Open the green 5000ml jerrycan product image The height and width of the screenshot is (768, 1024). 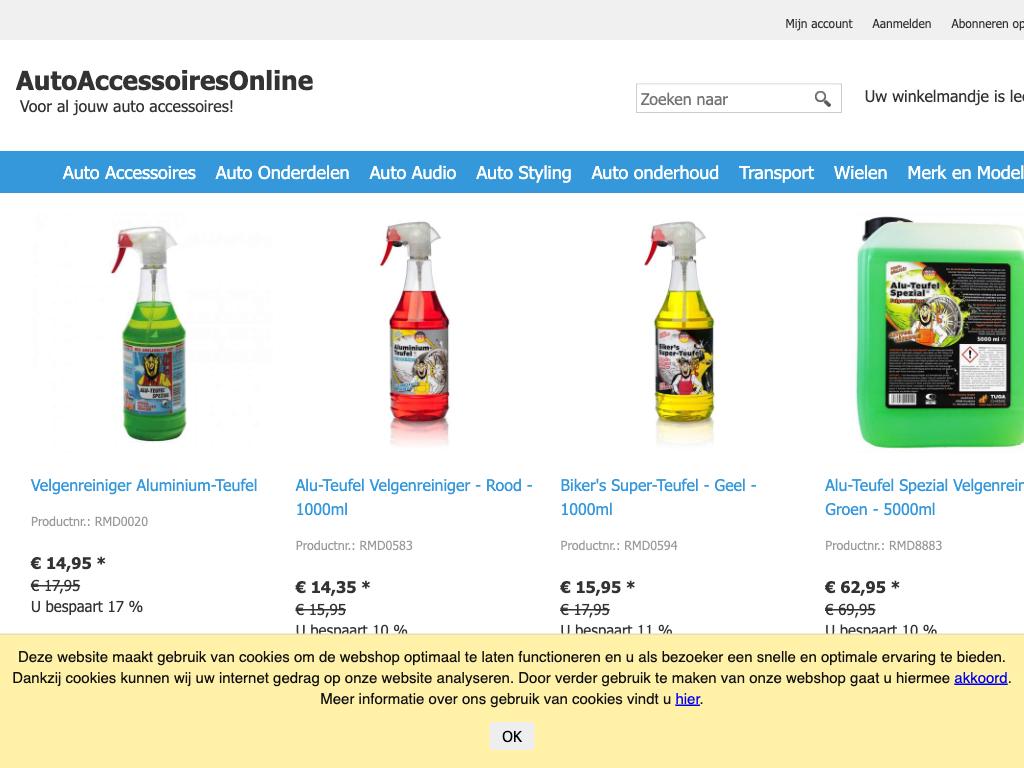(x=940, y=333)
